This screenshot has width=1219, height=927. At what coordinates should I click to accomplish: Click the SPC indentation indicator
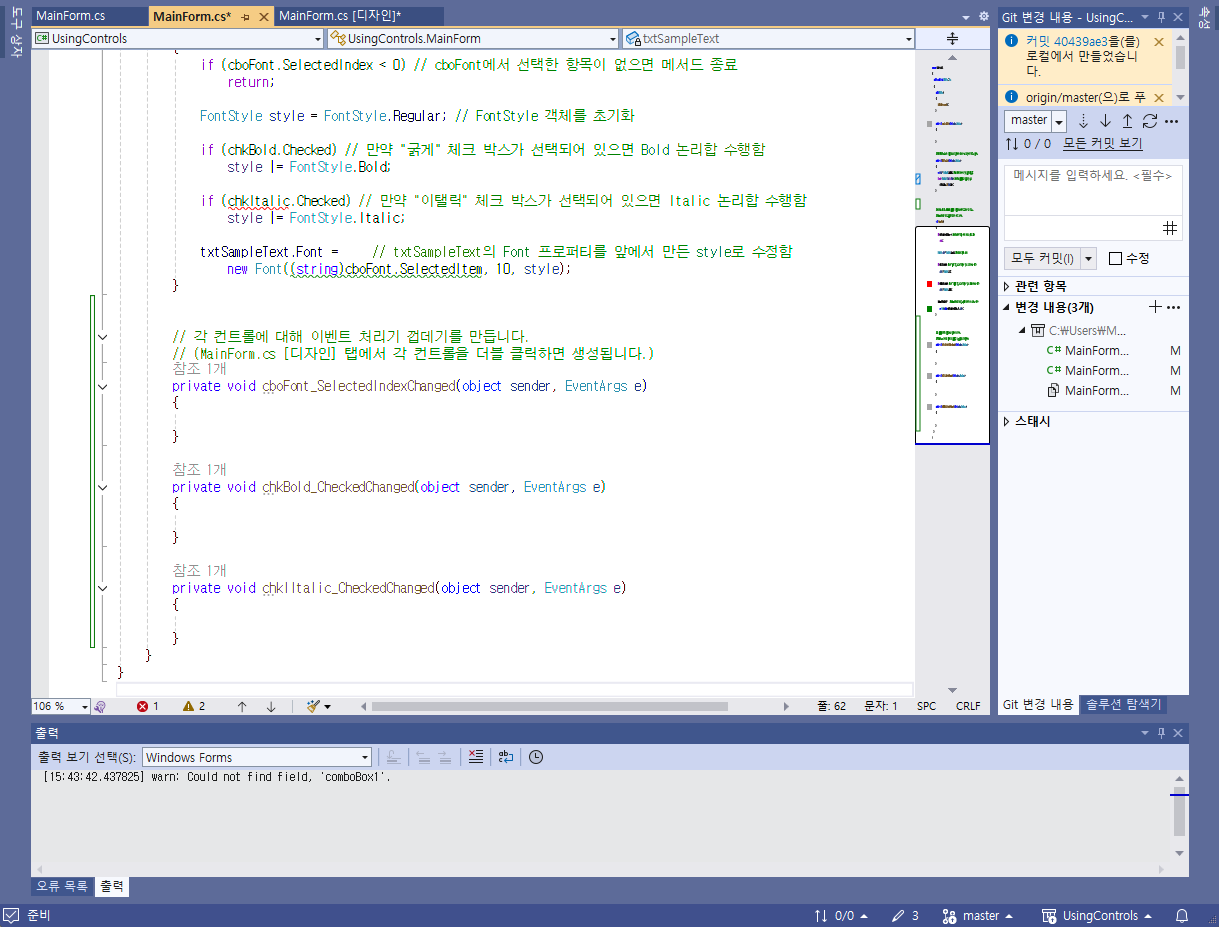point(927,706)
